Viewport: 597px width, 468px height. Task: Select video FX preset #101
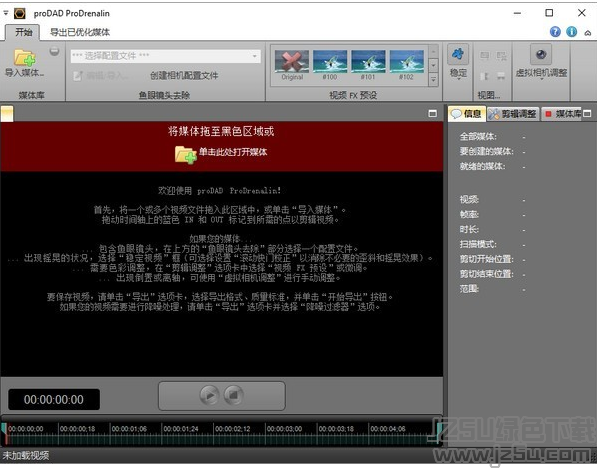[368, 65]
